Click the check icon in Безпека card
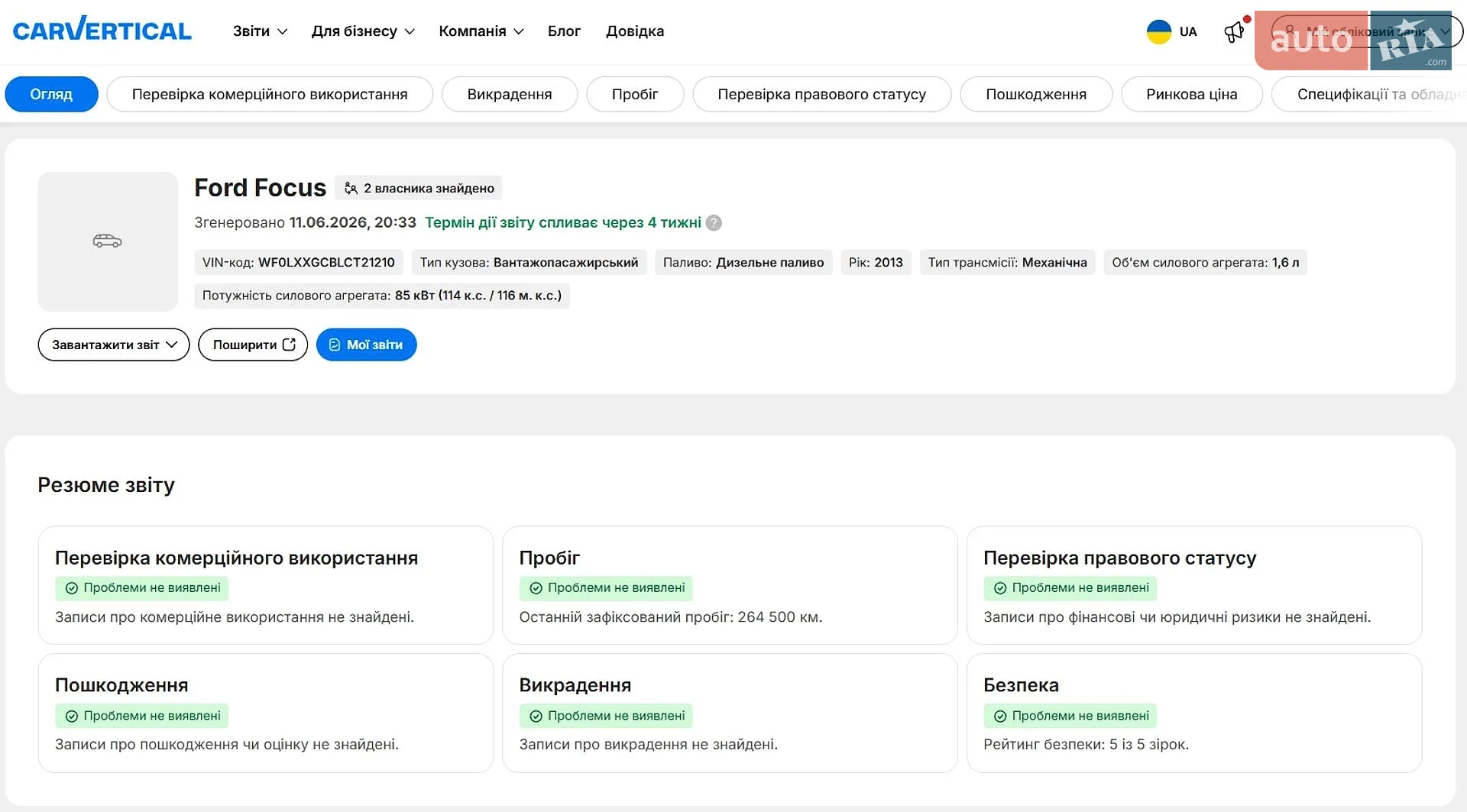This screenshot has width=1467, height=812. pos(1000,716)
